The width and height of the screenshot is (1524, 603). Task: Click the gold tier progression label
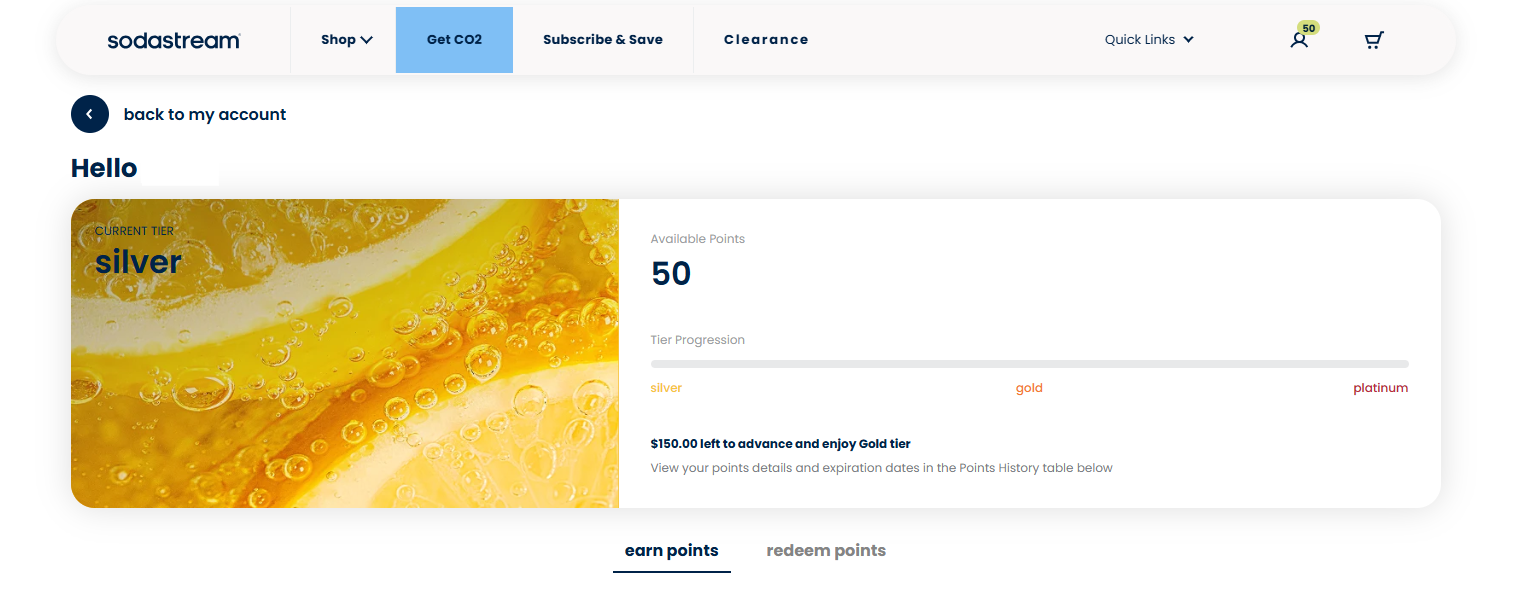pyautogui.click(x=1029, y=388)
